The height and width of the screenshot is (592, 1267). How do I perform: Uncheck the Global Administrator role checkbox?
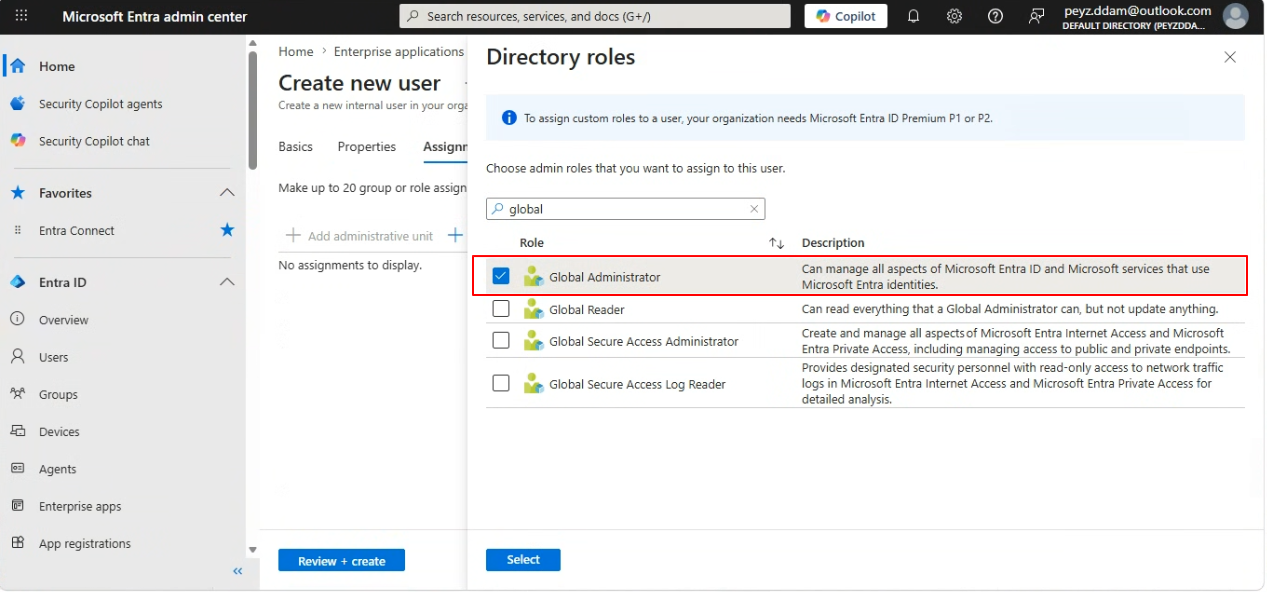click(501, 276)
